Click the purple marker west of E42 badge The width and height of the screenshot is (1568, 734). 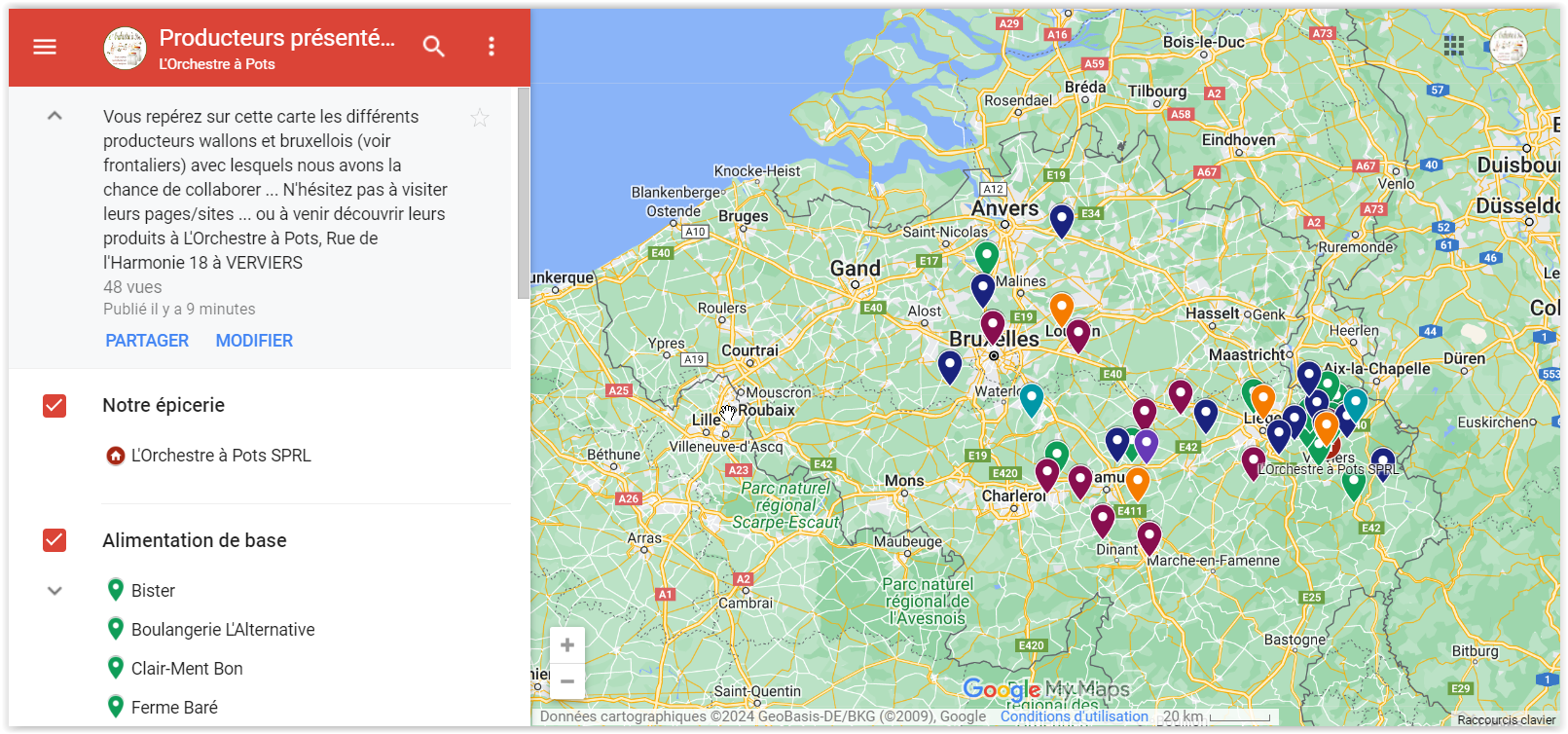1147,445
